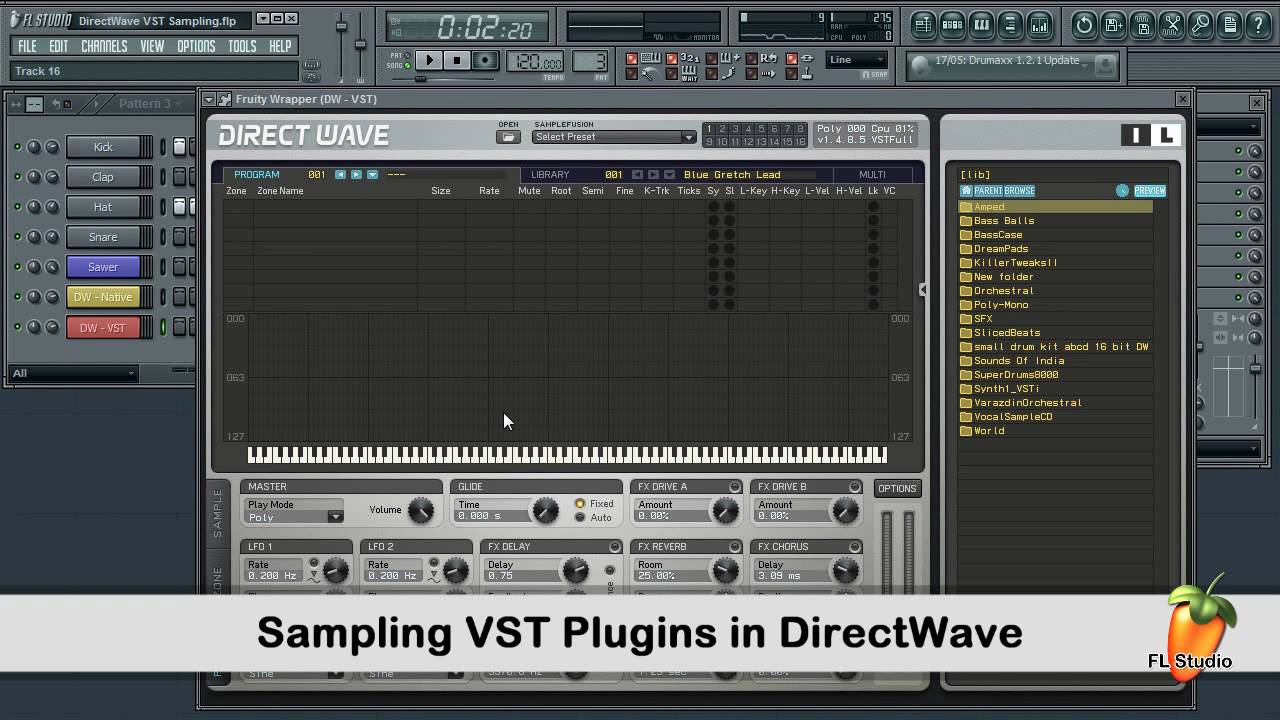
Task: Mute the DW - VST channel LED
Action: (x=17, y=327)
